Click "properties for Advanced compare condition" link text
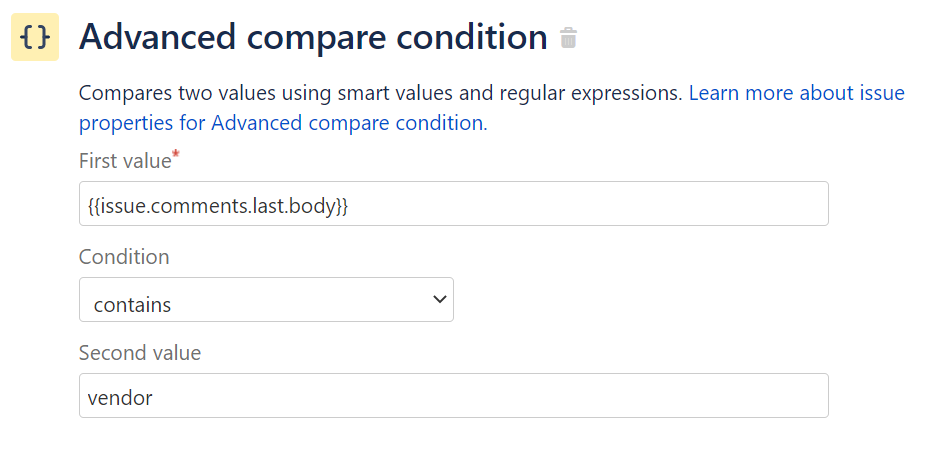The height and width of the screenshot is (449, 940). (x=281, y=123)
